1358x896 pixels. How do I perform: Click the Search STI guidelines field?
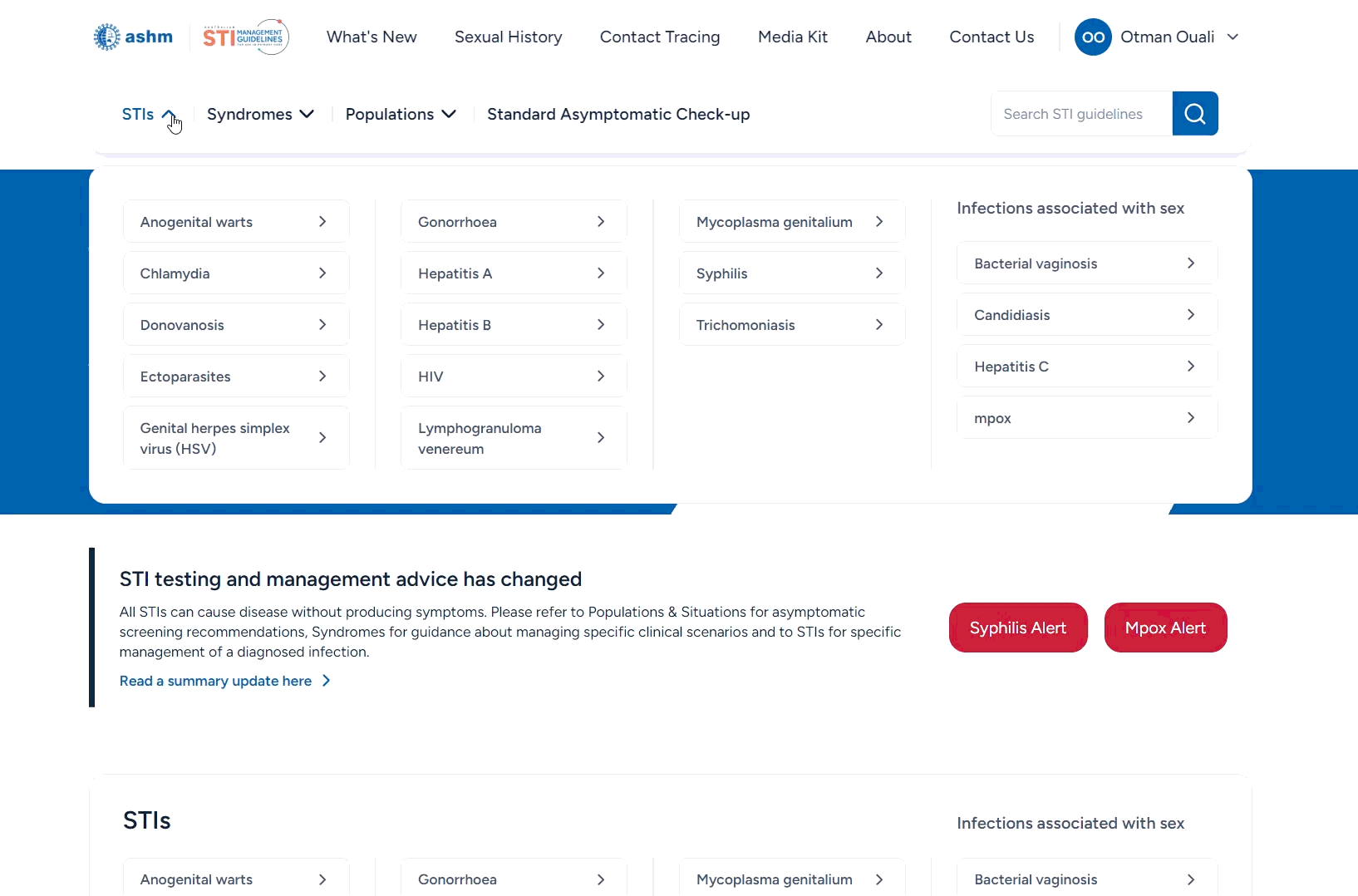click(1081, 114)
